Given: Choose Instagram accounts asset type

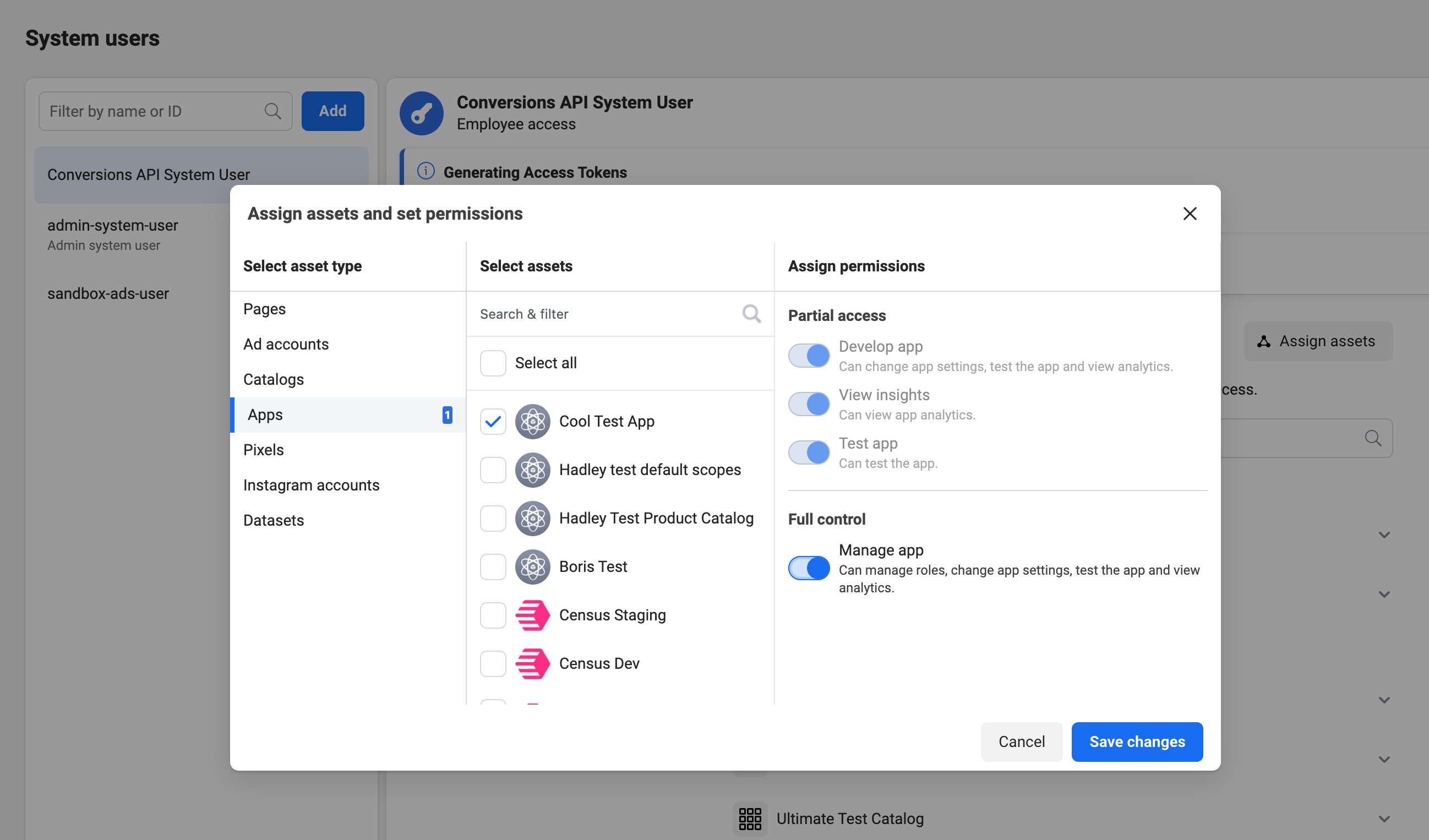Looking at the screenshot, I should 311,485.
